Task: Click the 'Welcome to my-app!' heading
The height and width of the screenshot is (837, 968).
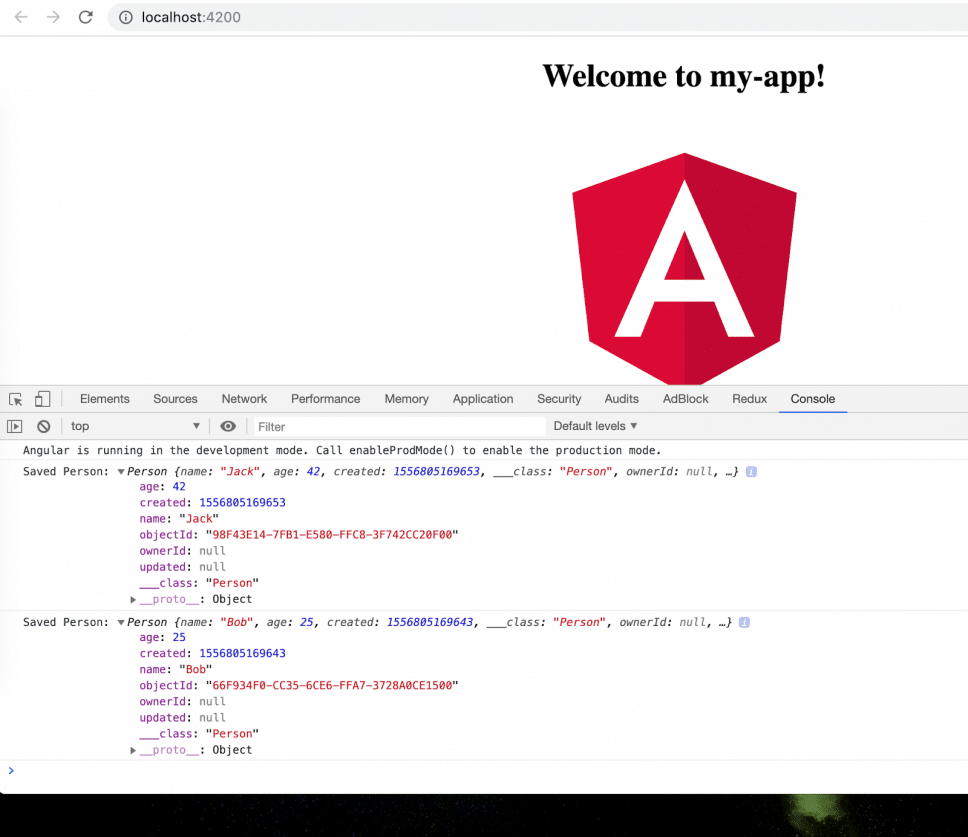Action: [684, 77]
